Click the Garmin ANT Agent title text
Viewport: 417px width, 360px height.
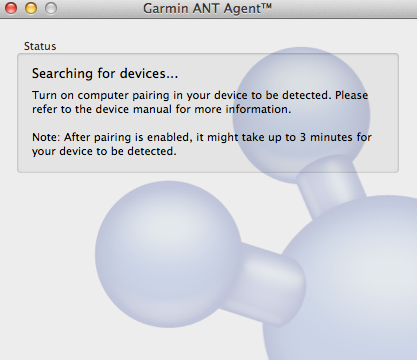207,8
